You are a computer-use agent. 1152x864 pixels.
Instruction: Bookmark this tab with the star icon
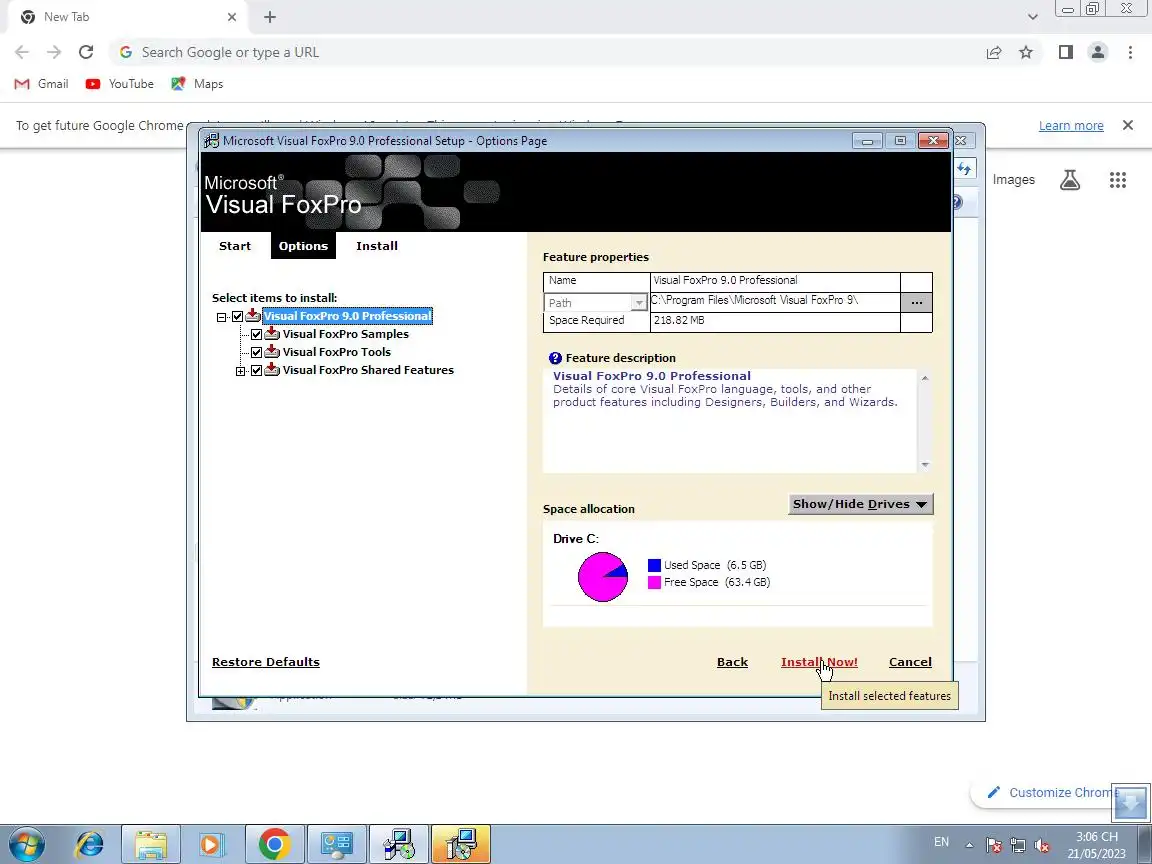coord(1026,52)
